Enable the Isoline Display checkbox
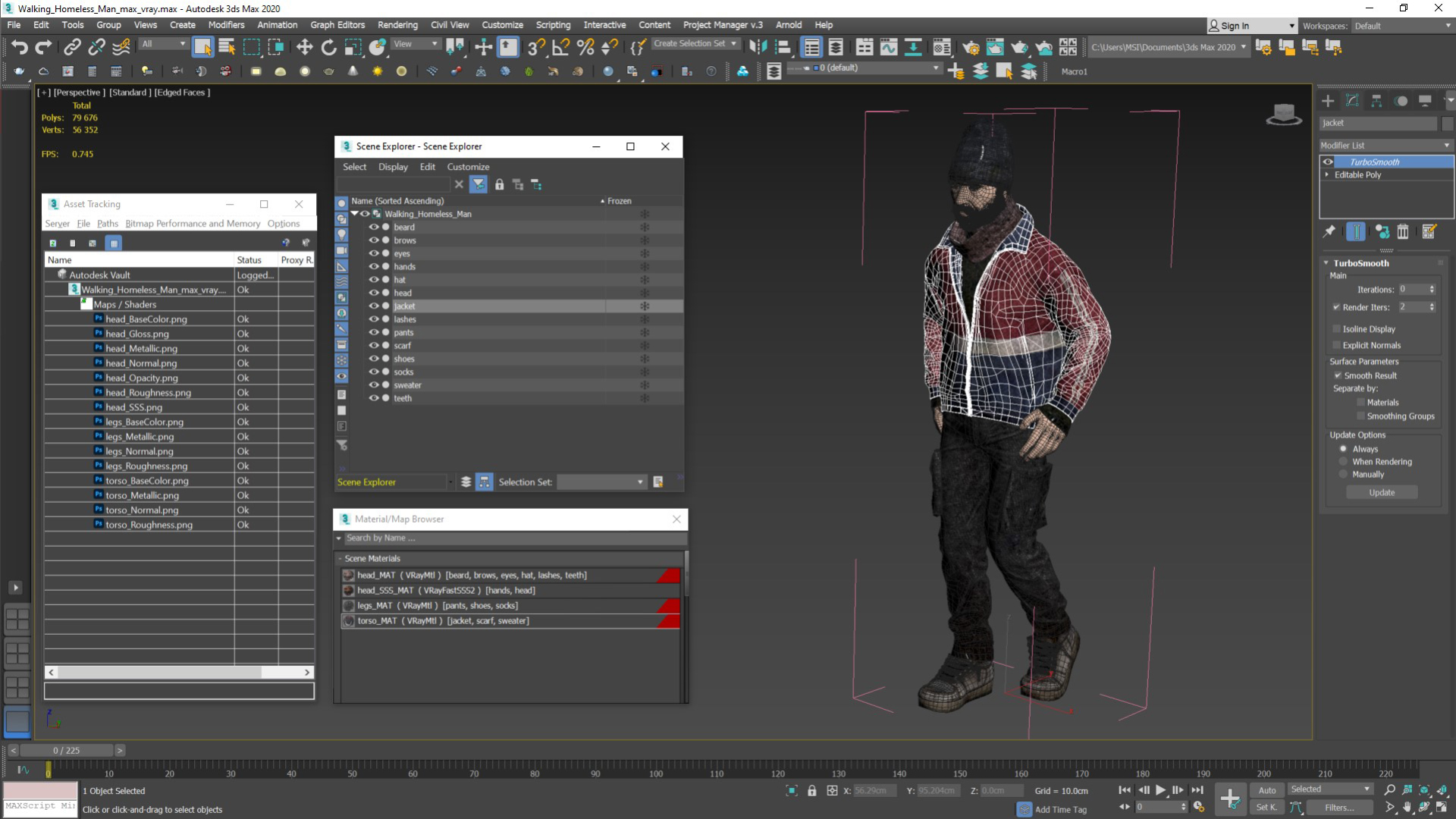Viewport: 1456px width, 819px height. click(x=1337, y=329)
